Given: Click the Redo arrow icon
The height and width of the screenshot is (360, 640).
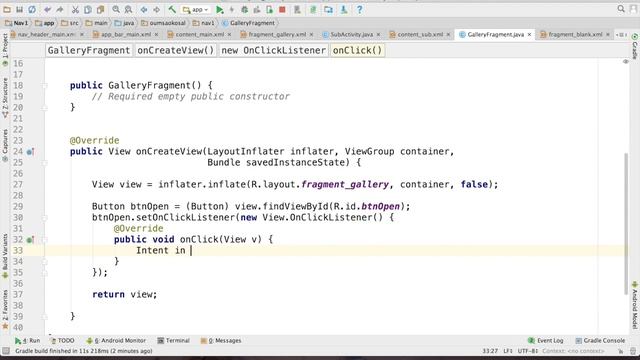Looking at the screenshot, I should (60, 9).
